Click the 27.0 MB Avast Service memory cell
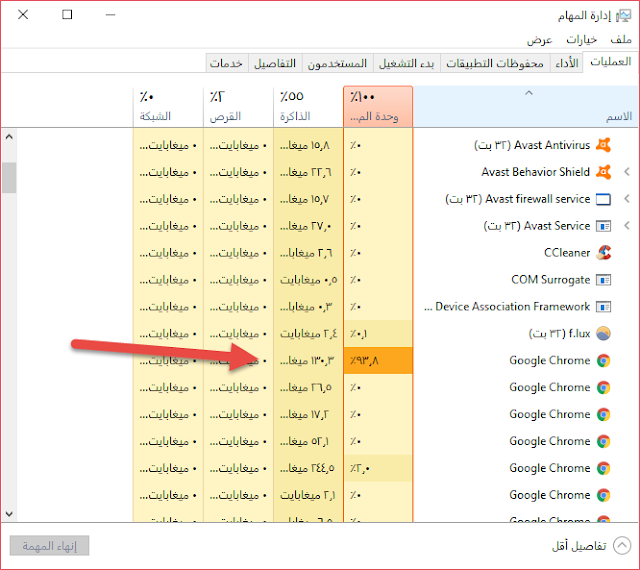640x570 pixels. (308, 226)
